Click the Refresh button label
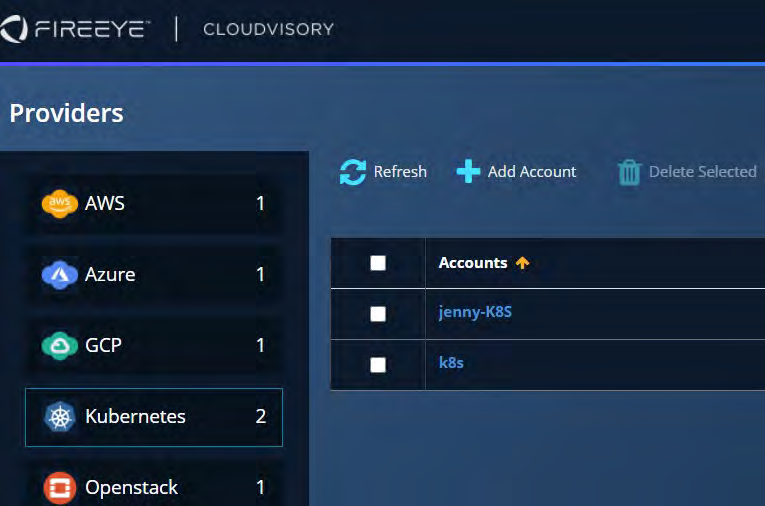 pyautogui.click(x=400, y=172)
